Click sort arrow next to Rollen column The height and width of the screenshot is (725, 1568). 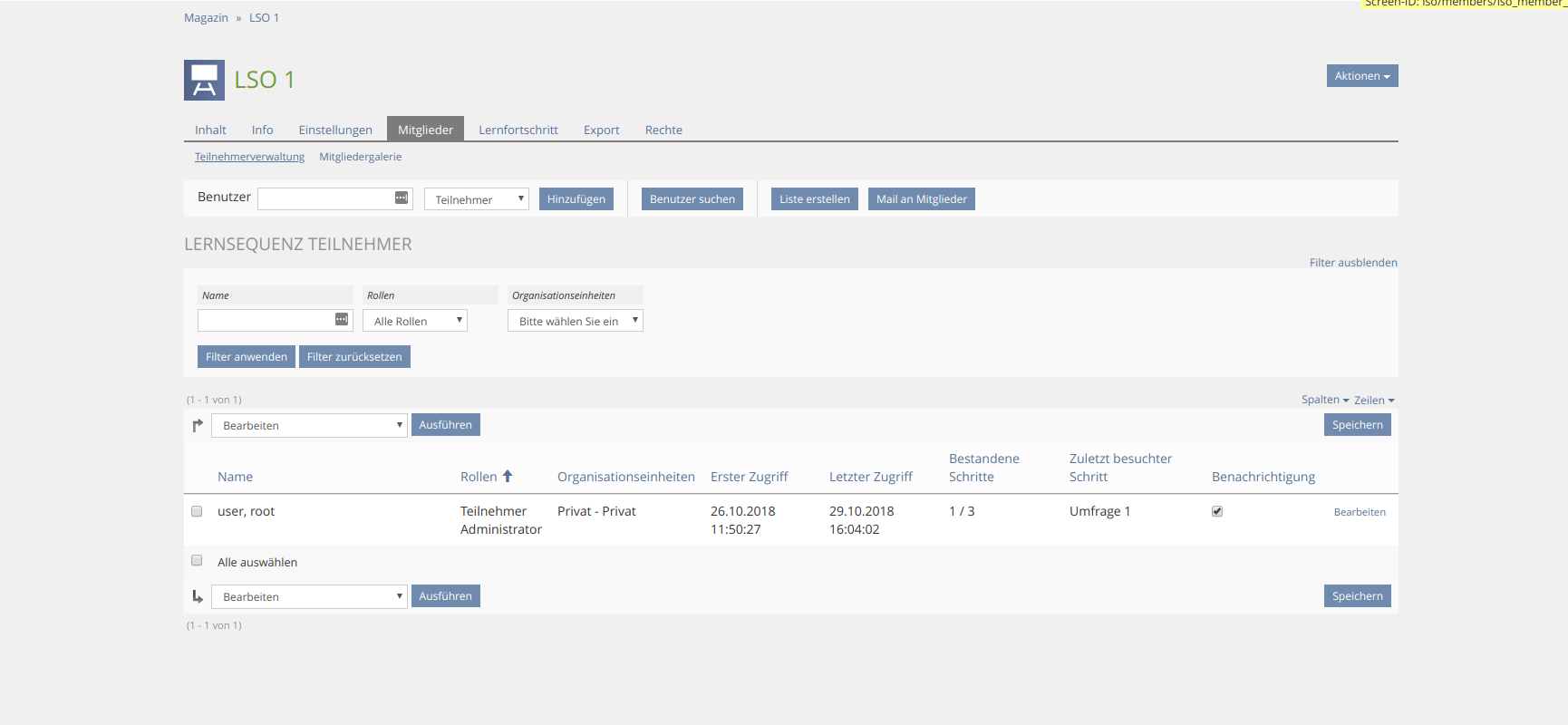click(508, 476)
